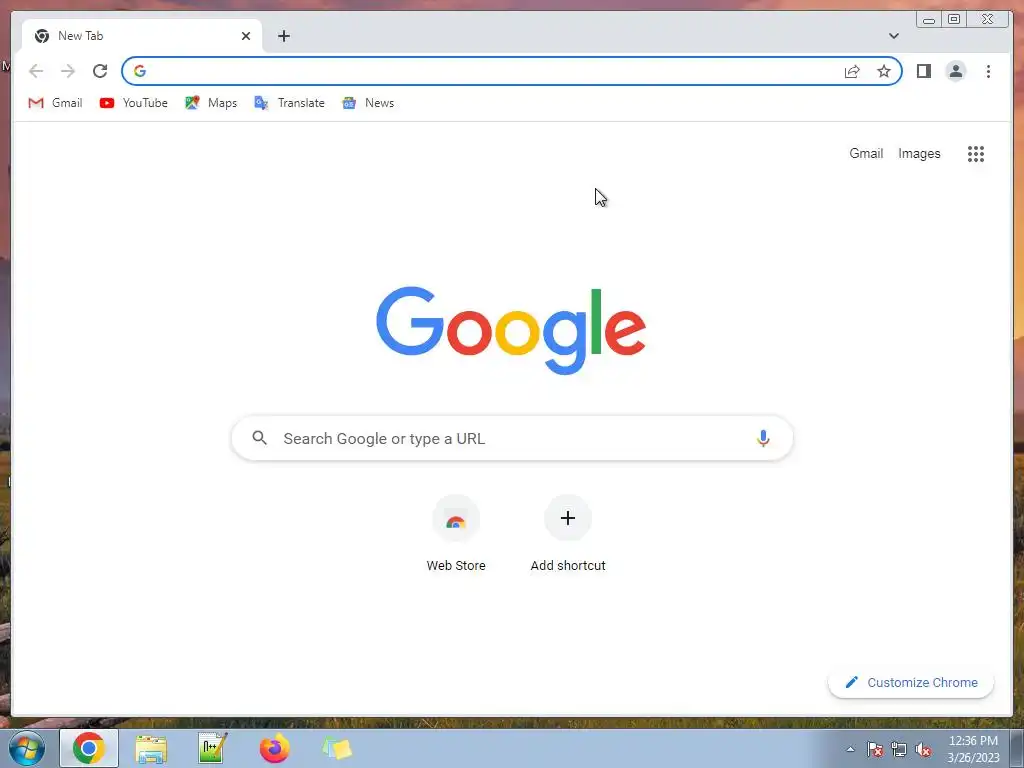Click the magnifier icon in search box
The image size is (1024, 768).
pos(259,438)
